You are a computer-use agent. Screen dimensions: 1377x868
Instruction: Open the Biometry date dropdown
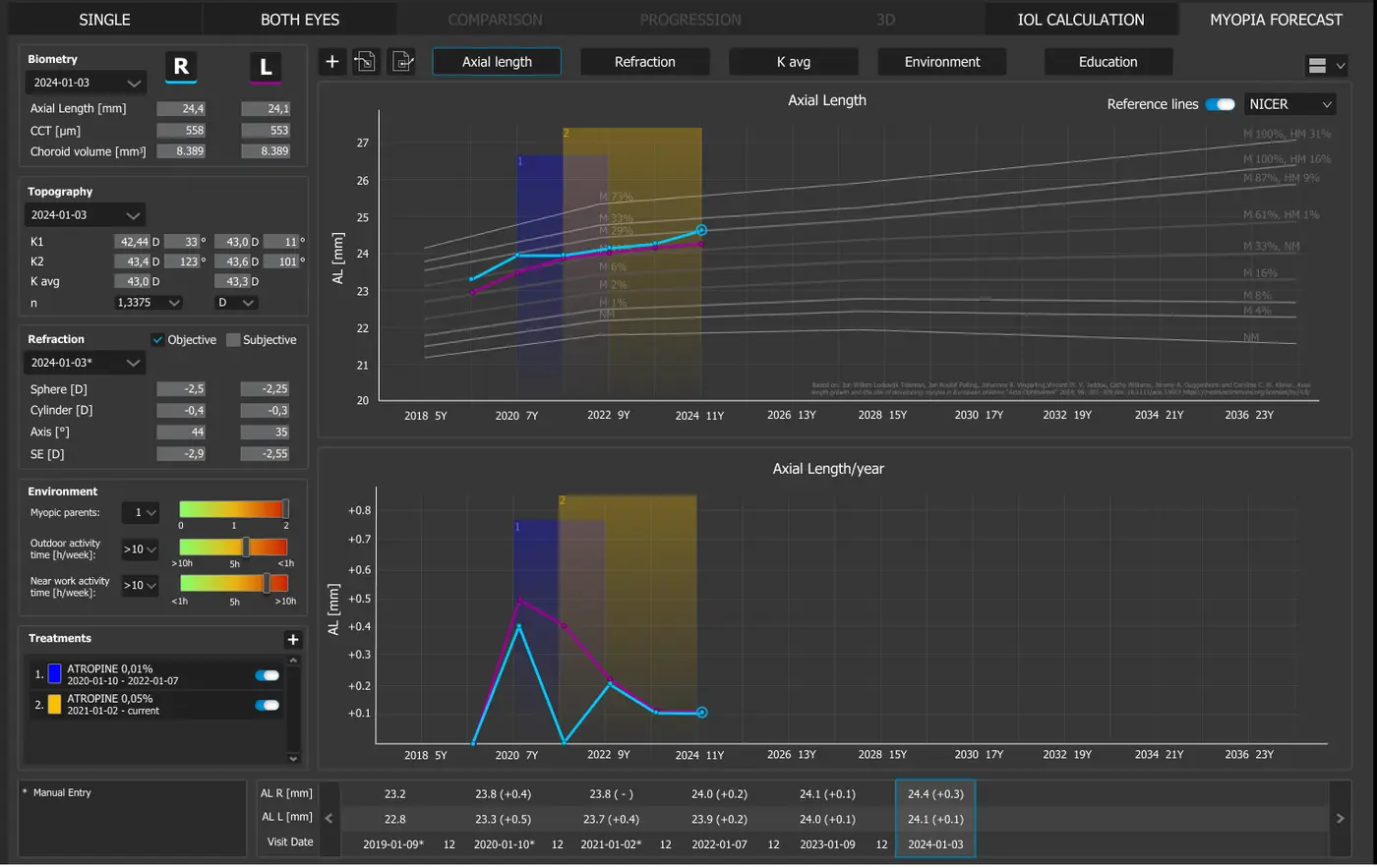point(86,83)
